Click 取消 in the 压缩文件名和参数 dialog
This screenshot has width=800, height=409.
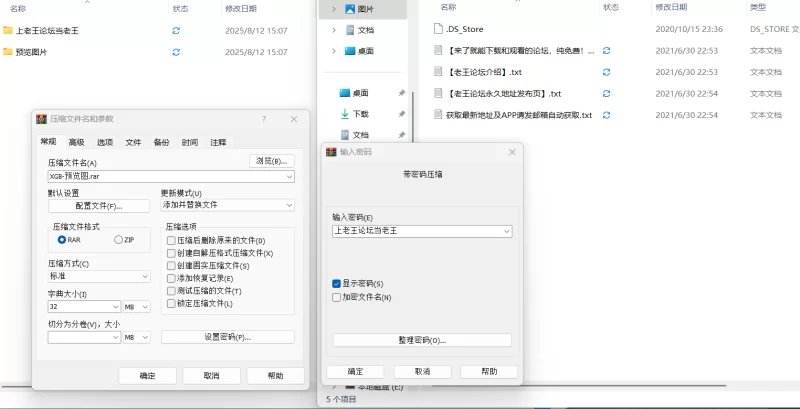click(211, 376)
